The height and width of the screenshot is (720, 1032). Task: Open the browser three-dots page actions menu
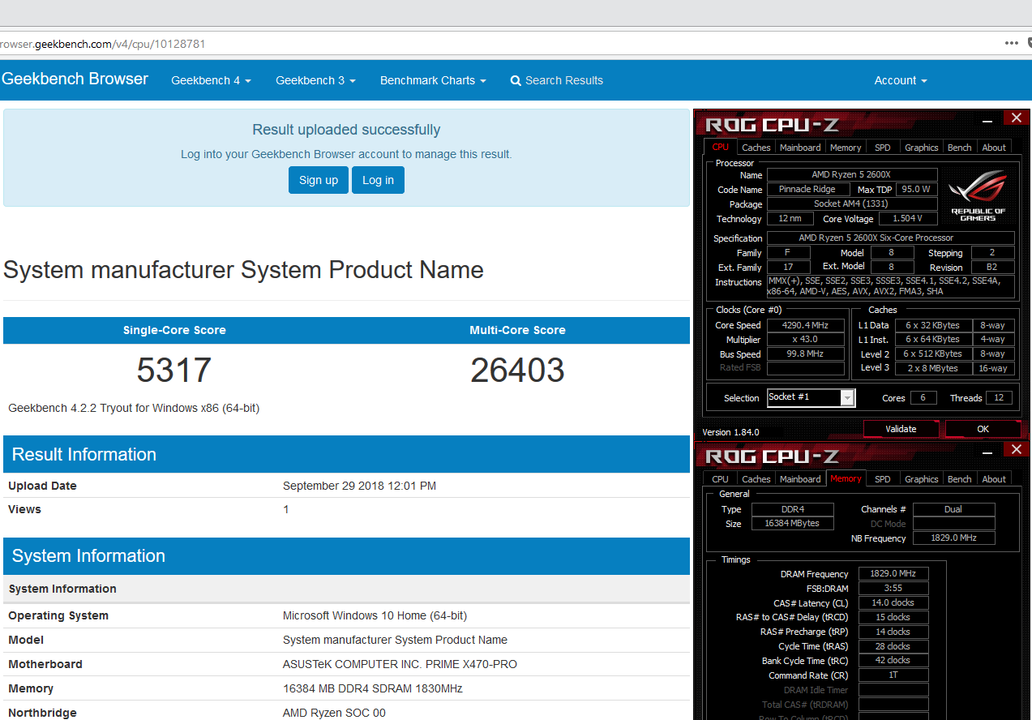point(1011,43)
